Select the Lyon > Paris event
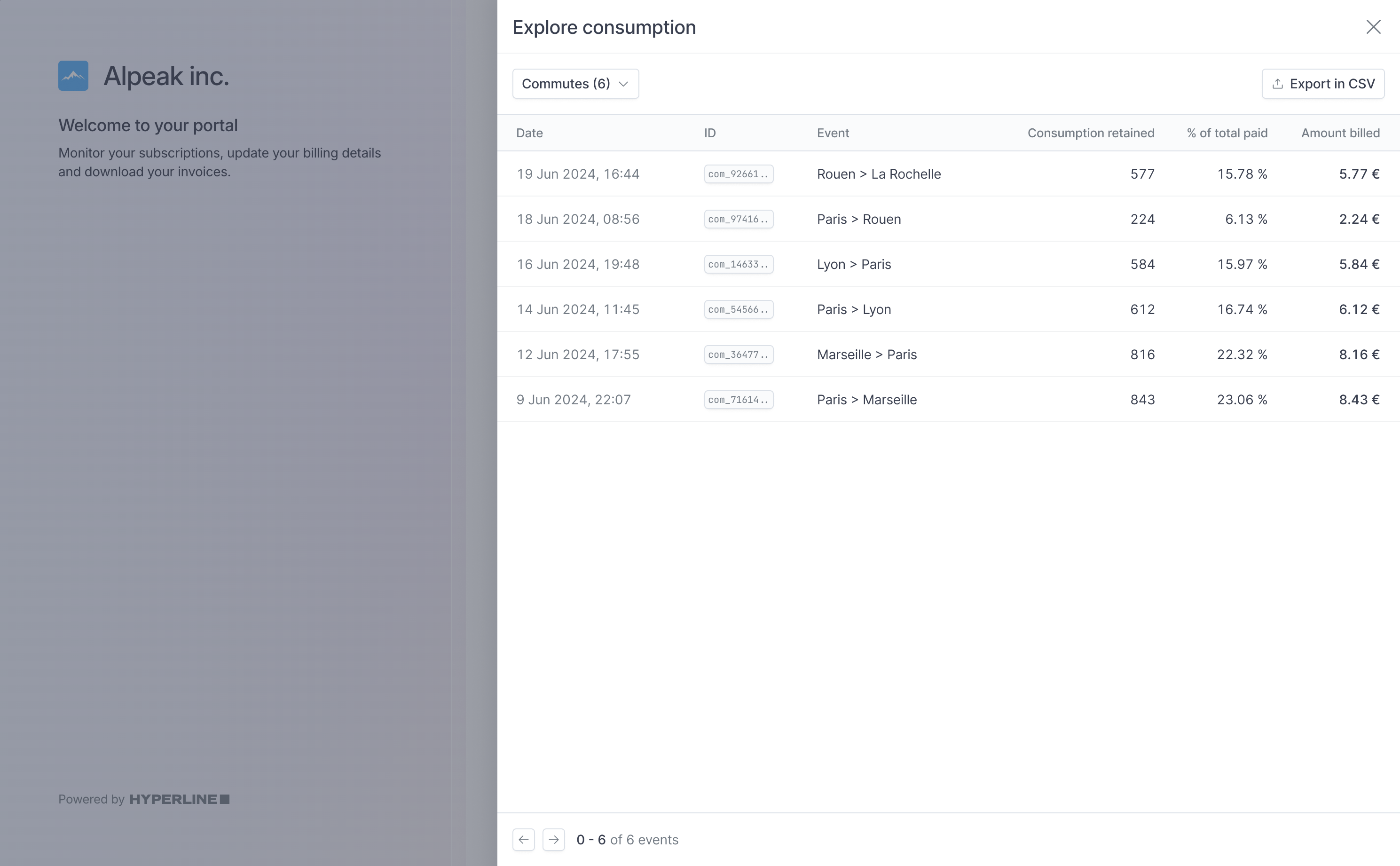This screenshot has width=1400, height=866. 853,264
